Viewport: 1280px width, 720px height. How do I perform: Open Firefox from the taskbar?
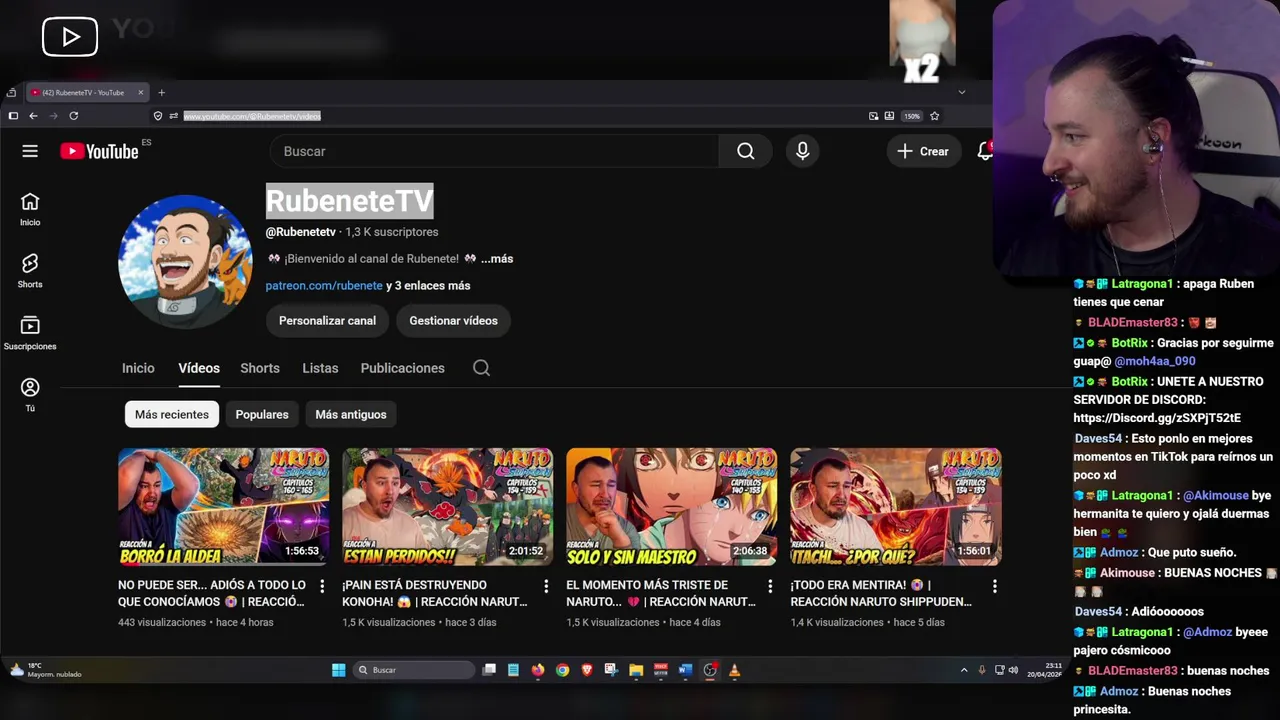tap(538, 670)
